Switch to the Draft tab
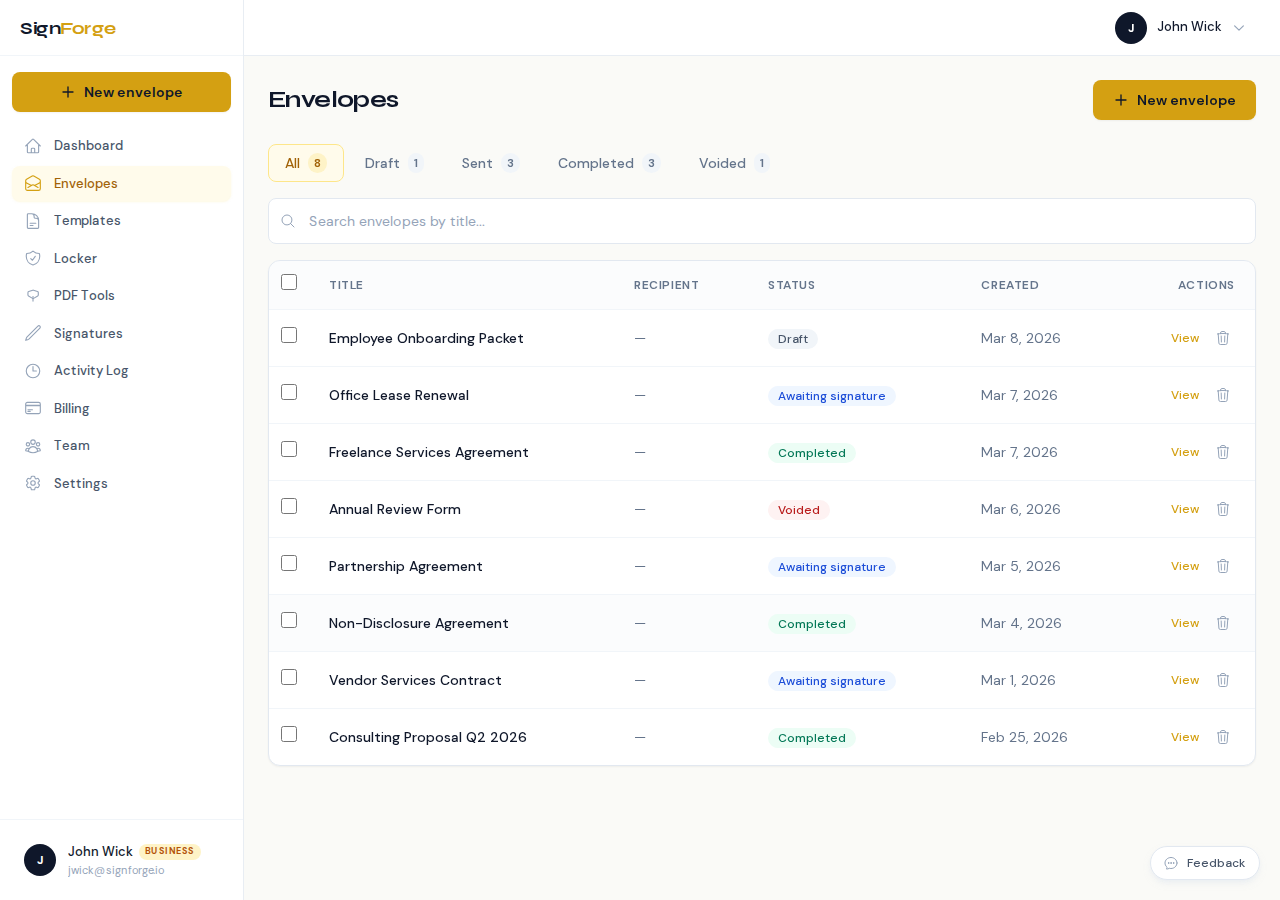The width and height of the screenshot is (1280, 900). [x=394, y=163]
